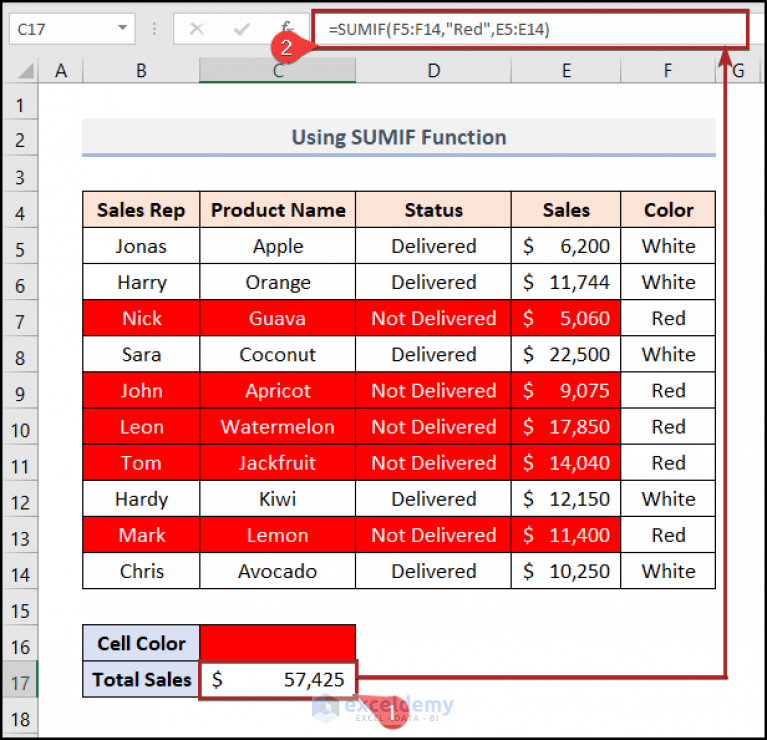The height and width of the screenshot is (740, 767).
Task: Select column D header
Action: (x=433, y=71)
